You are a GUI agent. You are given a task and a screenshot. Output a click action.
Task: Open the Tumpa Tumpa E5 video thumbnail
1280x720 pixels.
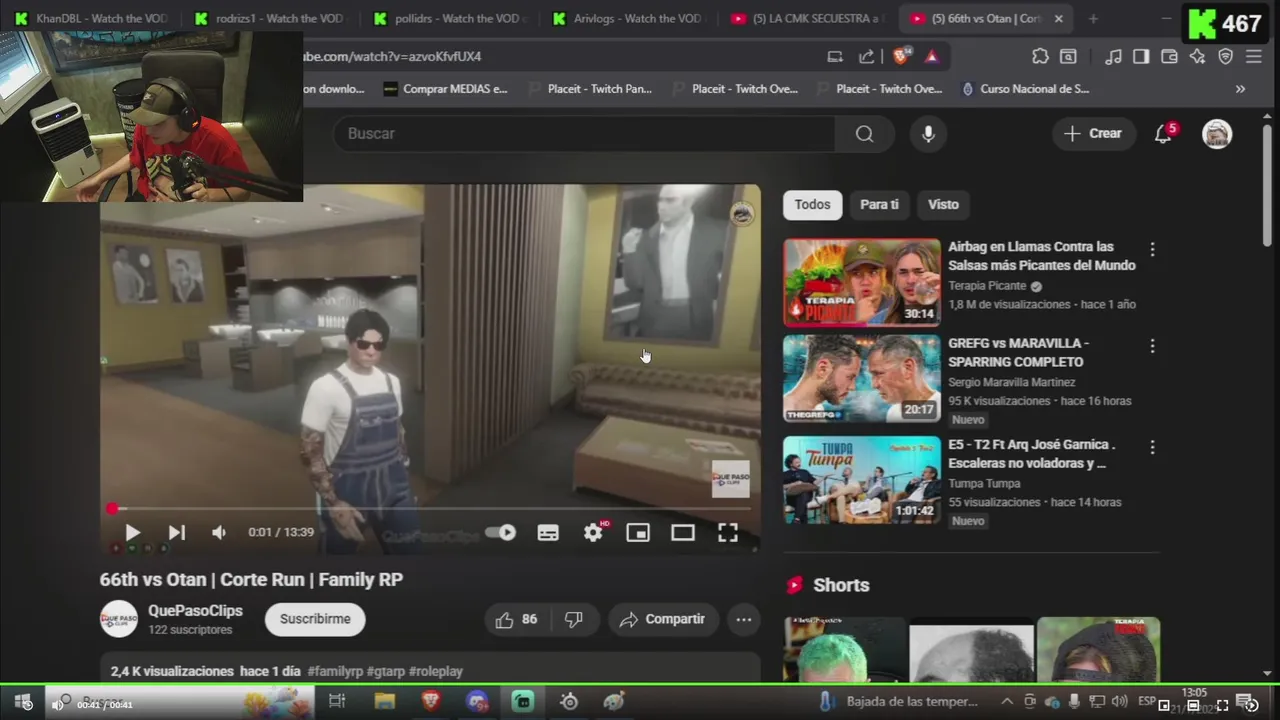point(862,480)
